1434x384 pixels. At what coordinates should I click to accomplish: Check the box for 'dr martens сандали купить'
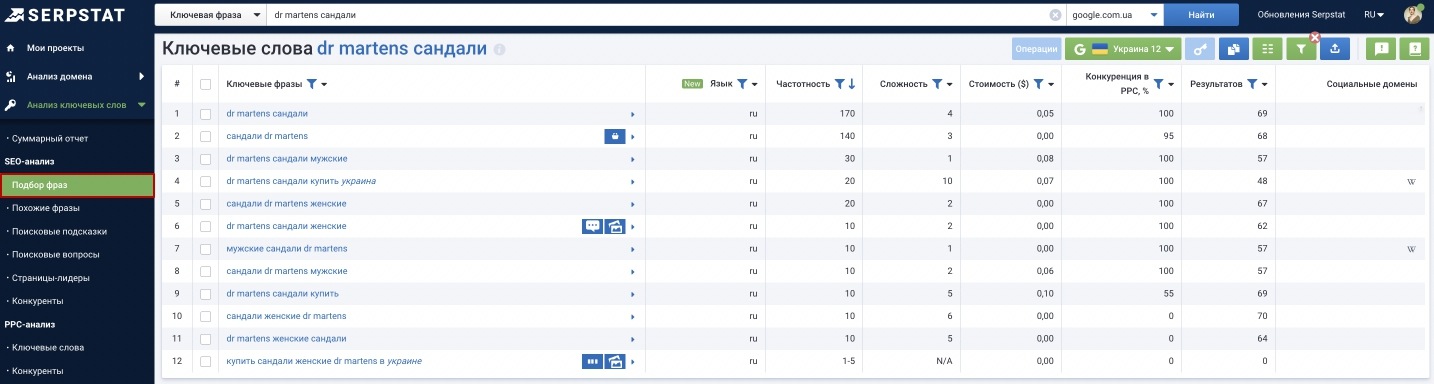[x=206, y=293]
